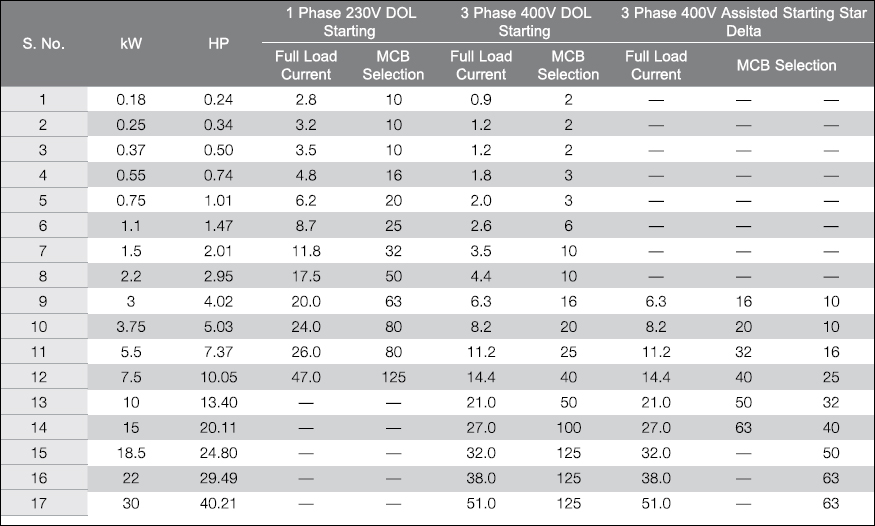The height and width of the screenshot is (526, 875).
Task: Click the 'MCB Selection' header under Star Delta
Action: (x=786, y=65)
